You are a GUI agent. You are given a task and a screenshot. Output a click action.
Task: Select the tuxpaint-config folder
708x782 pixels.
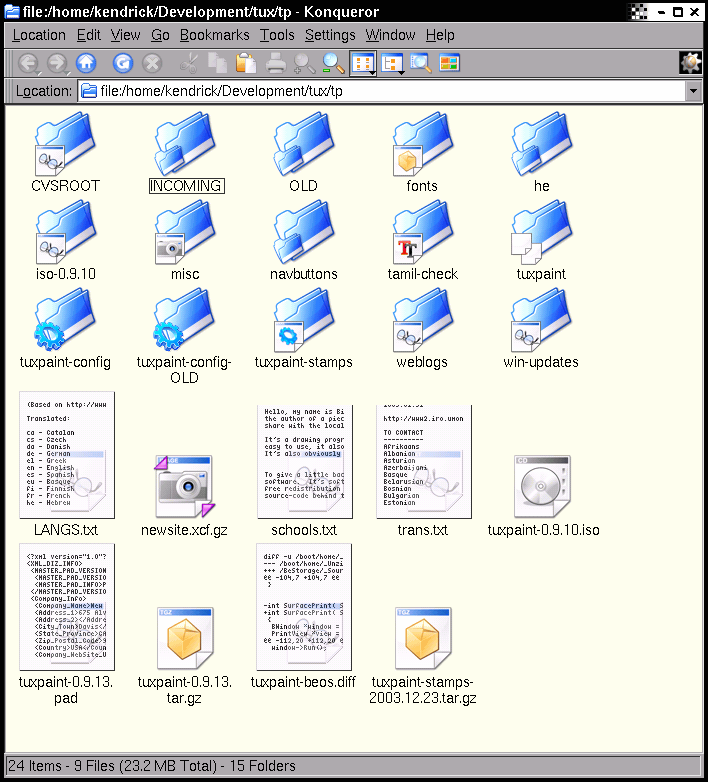click(x=65, y=329)
